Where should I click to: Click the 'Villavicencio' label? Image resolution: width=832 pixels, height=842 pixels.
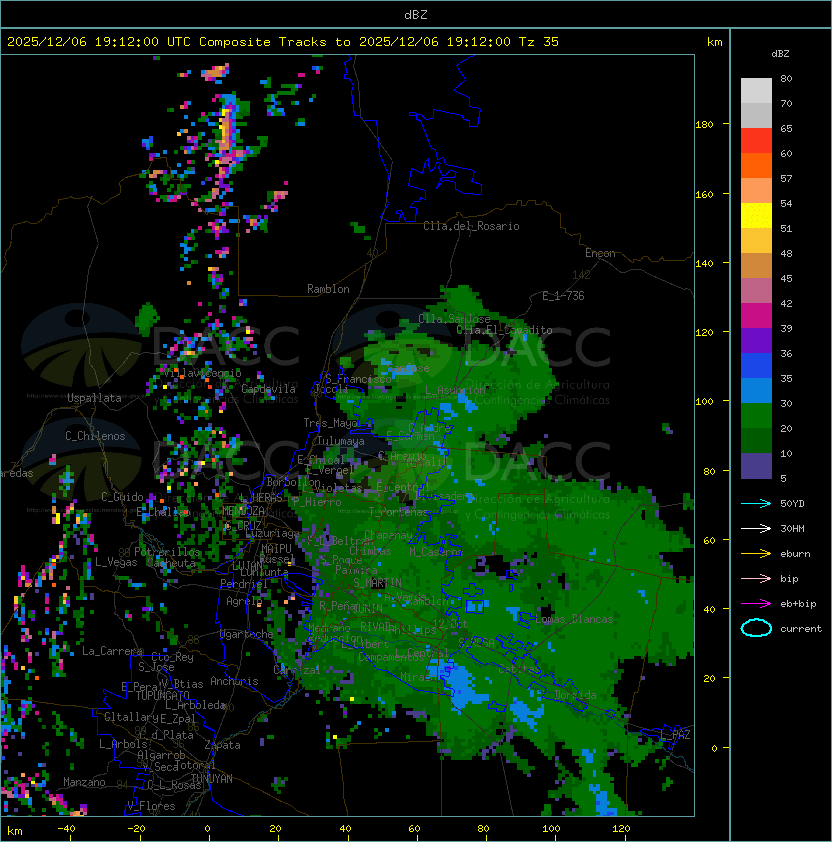click(203, 373)
